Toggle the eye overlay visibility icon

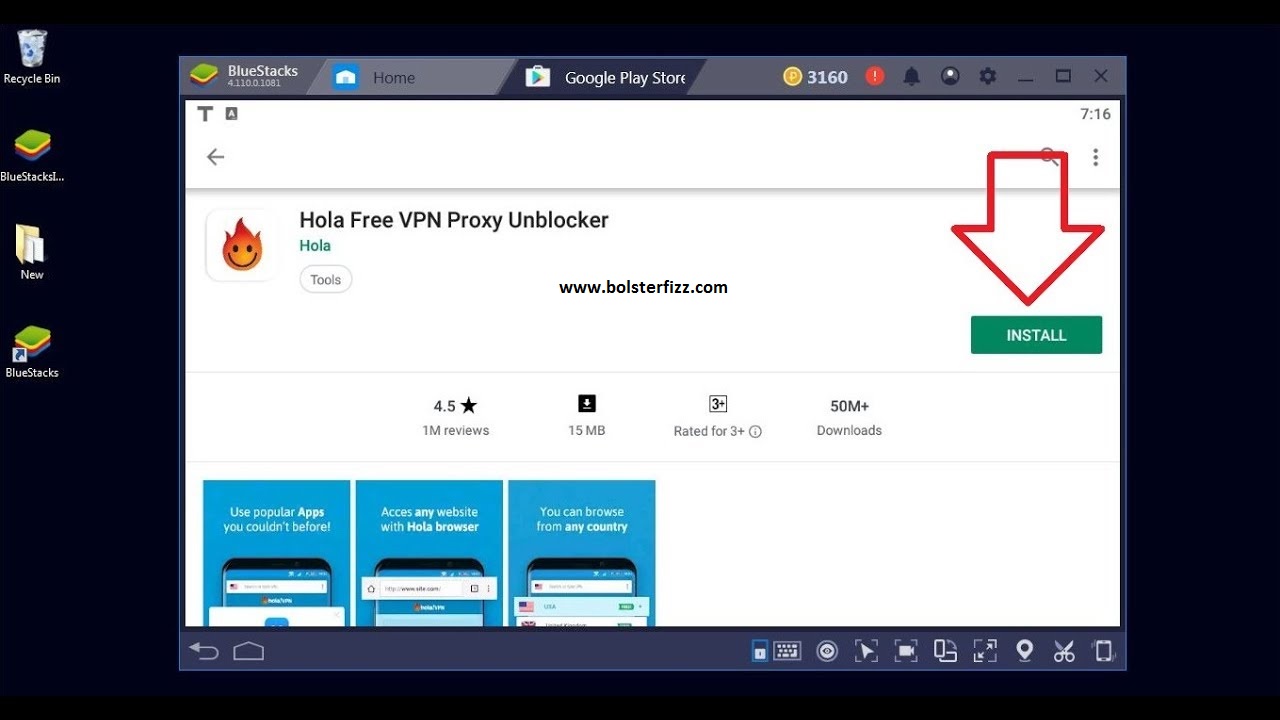827,651
